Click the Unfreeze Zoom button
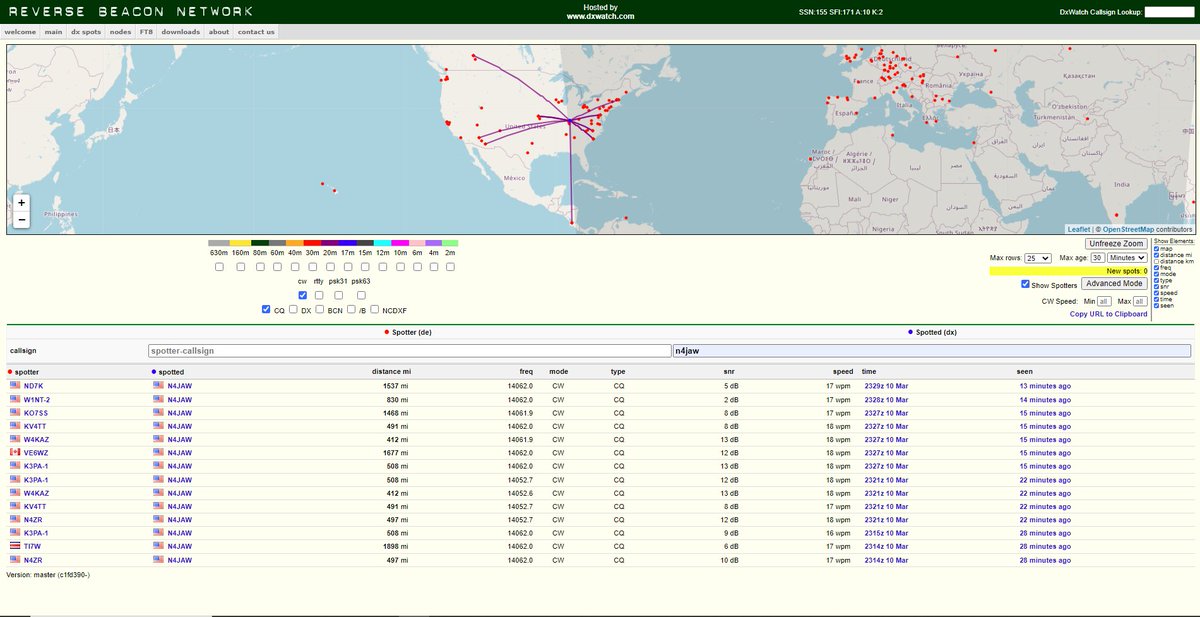The width and height of the screenshot is (1200, 617). click(x=1116, y=244)
